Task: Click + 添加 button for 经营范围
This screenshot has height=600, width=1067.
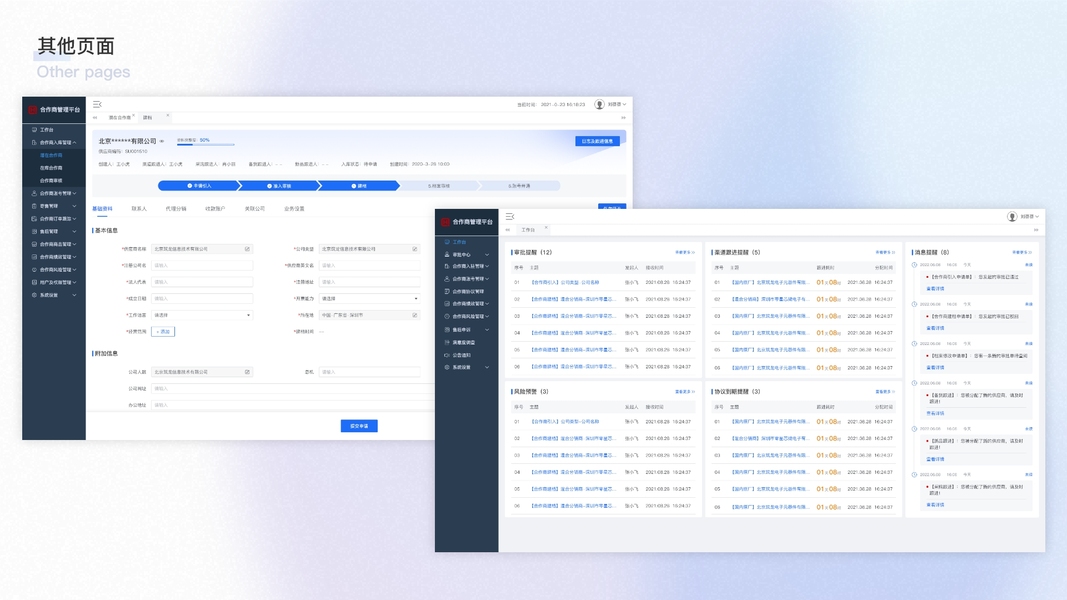Action: (163, 331)
